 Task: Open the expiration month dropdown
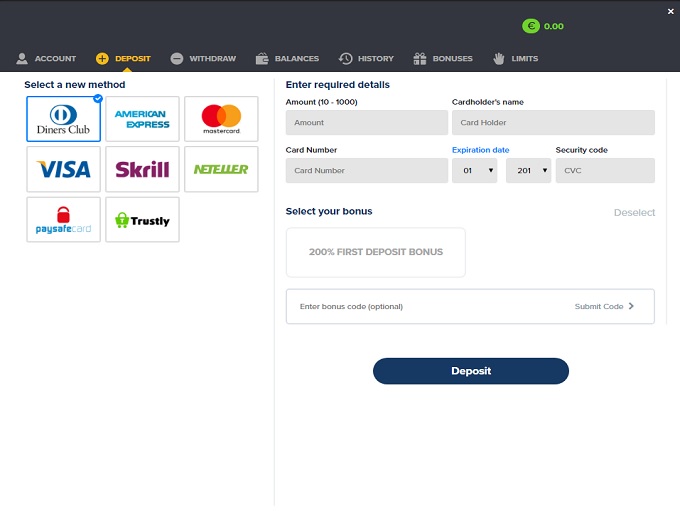pos(475,171)
